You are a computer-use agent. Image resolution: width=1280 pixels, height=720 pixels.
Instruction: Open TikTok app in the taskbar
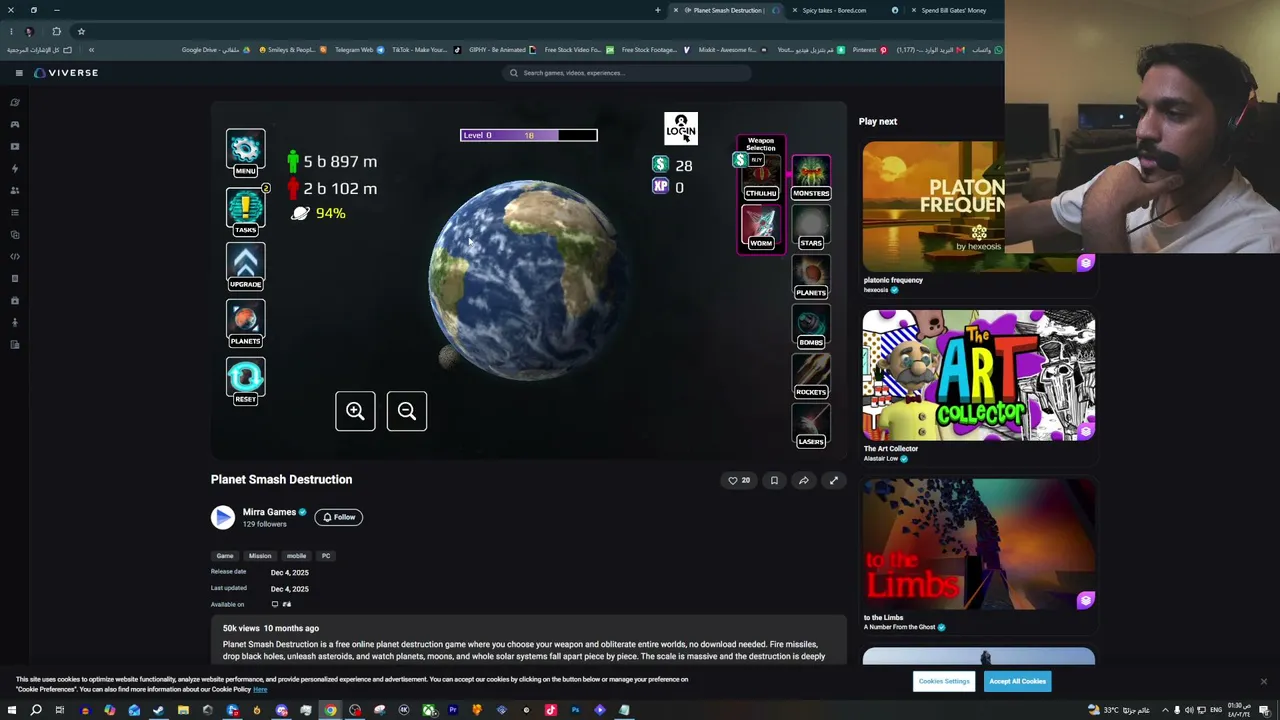coord(551,710)
